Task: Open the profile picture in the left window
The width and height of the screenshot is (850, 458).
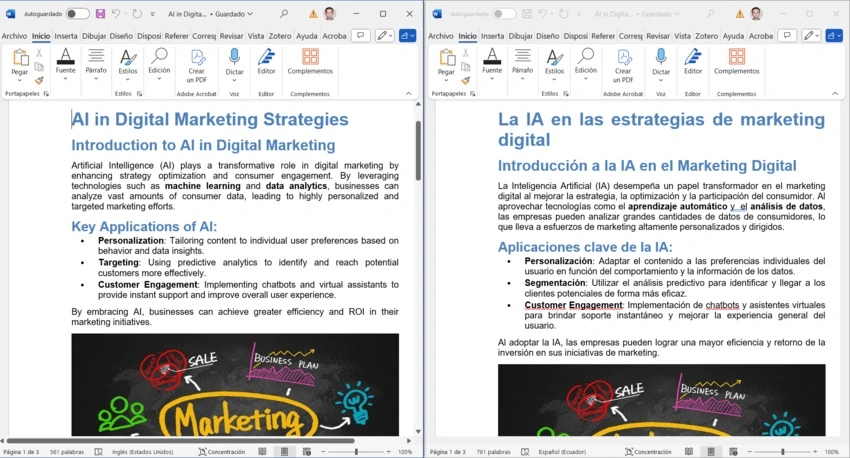Action: click(330, 14)
